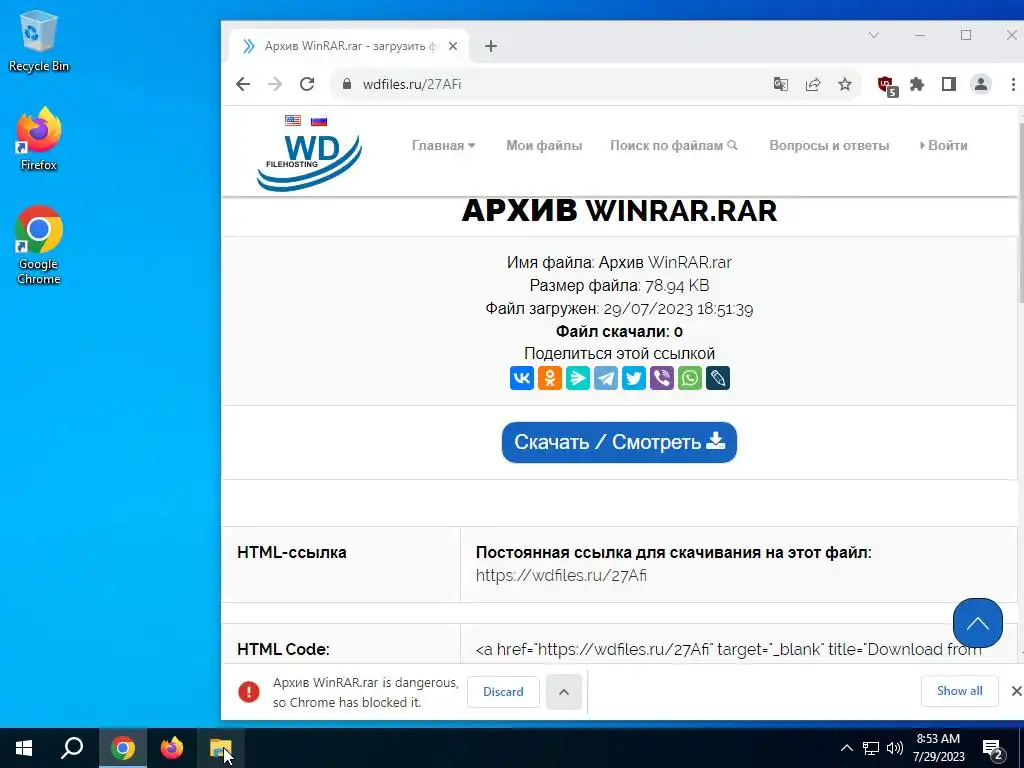
Task: View site information lock icon
Action: tap(347, 84)
